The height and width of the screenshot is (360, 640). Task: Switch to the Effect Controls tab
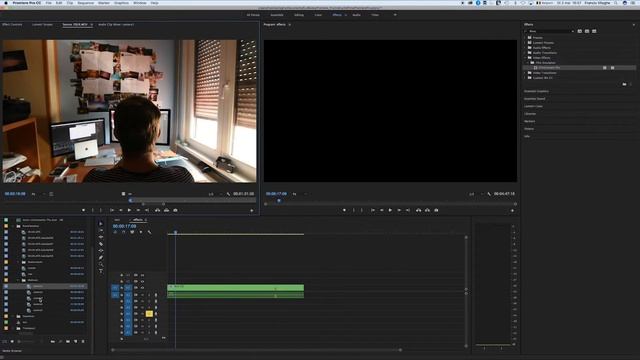12,24
